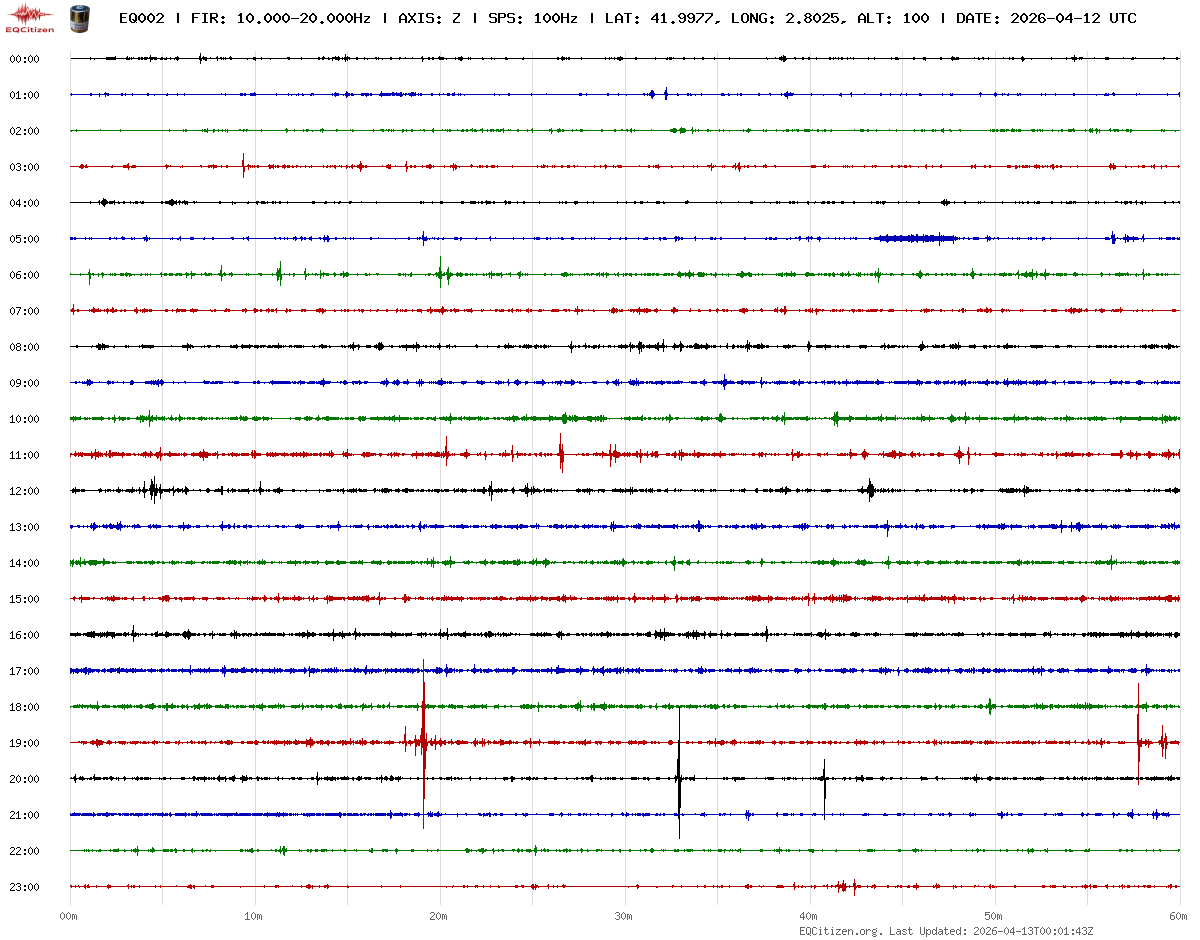
Task: Click the large red spike on the 19:00 trace
Action: (424, 742)
